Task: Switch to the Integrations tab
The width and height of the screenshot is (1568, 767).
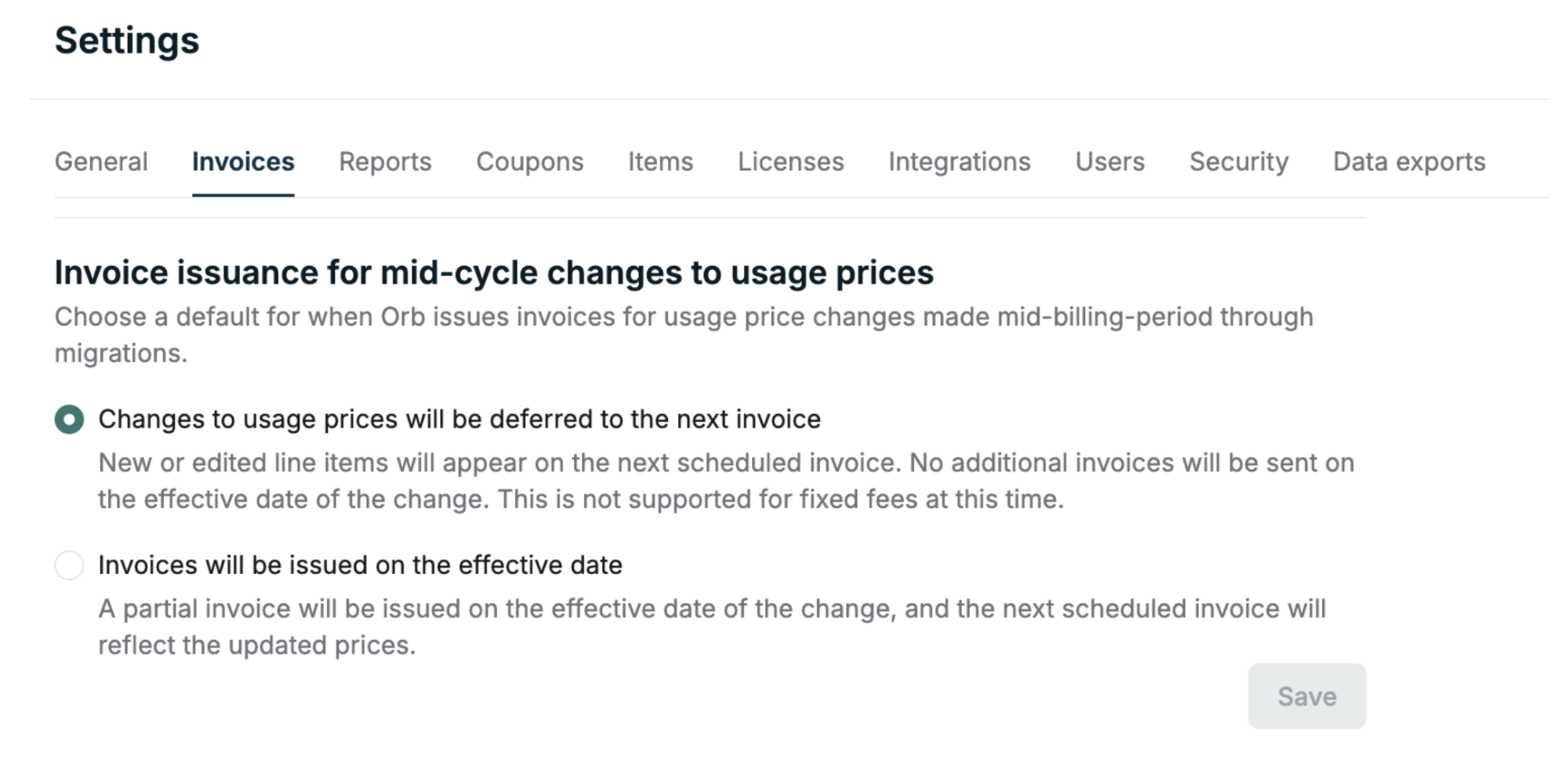Action: (960, 162)
